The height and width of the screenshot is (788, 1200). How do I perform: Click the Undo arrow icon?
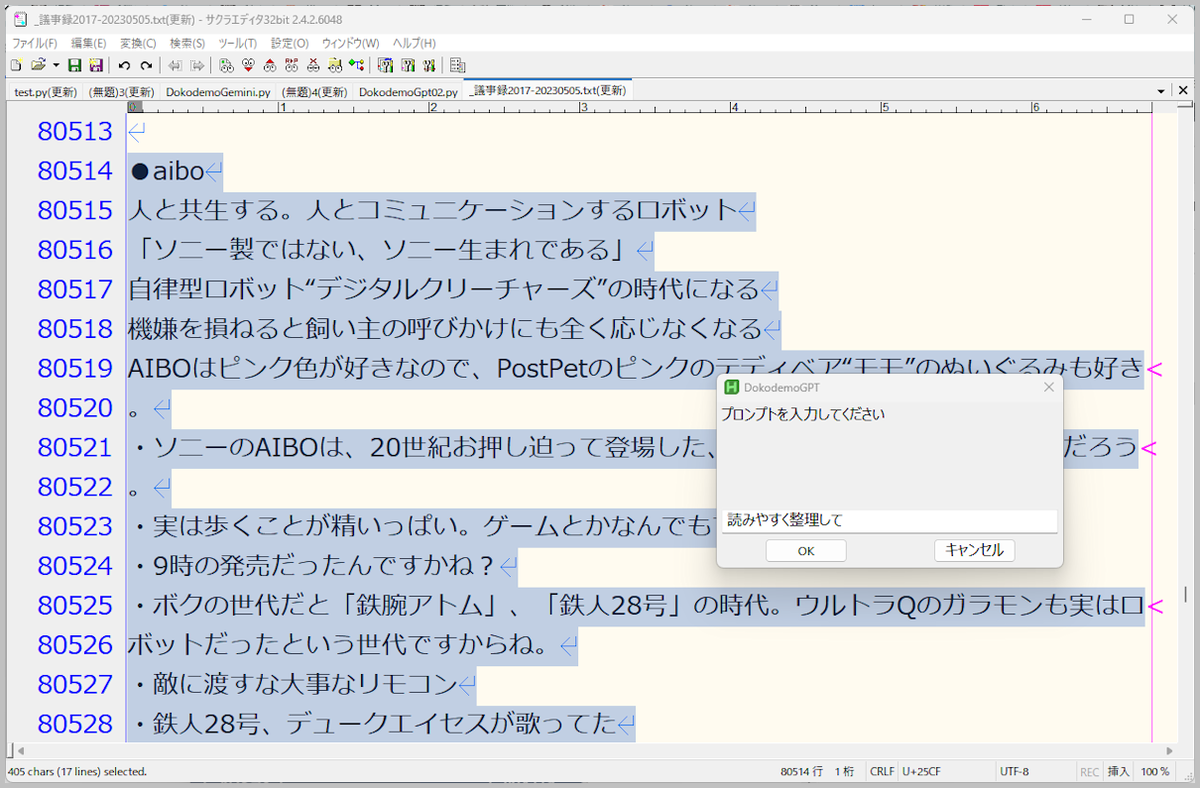(x=124, y=66)
